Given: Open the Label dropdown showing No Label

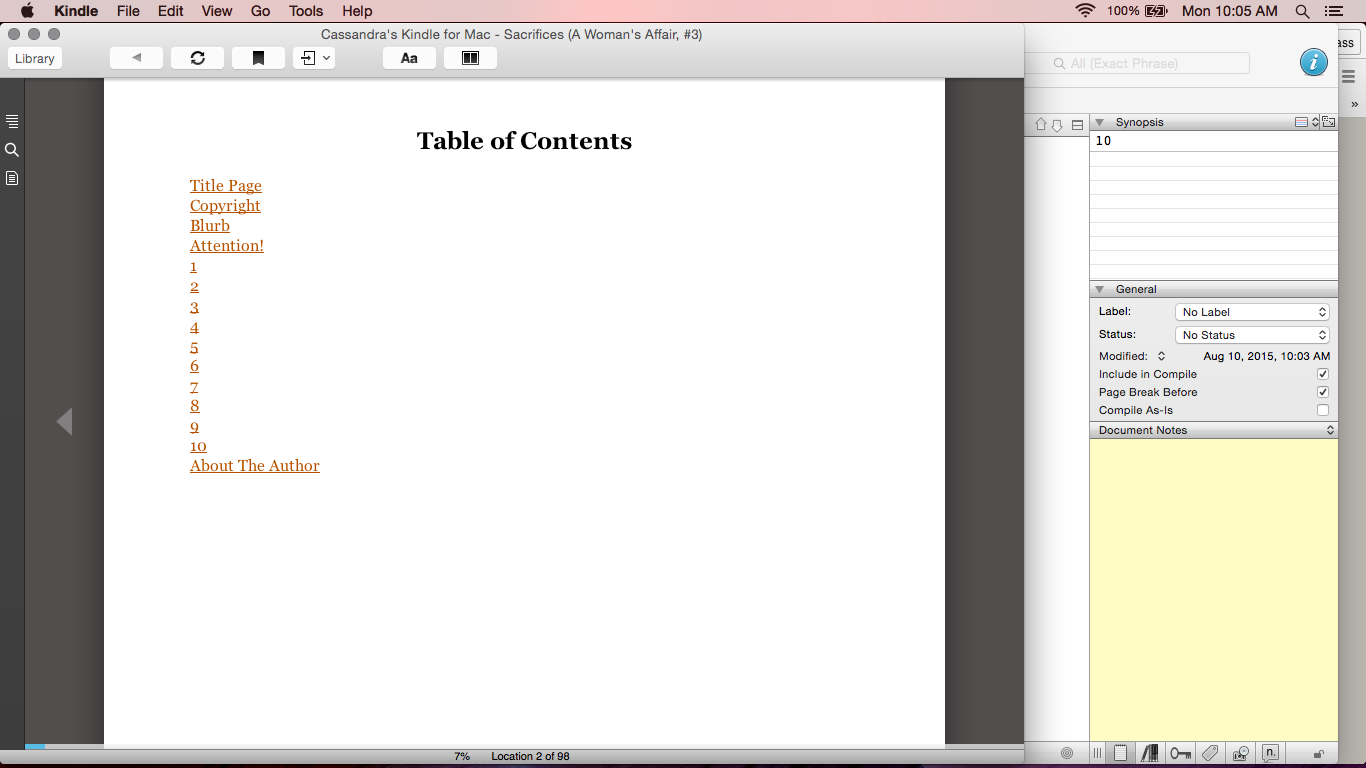Looking at the screenshot, I should [1252, 312].
